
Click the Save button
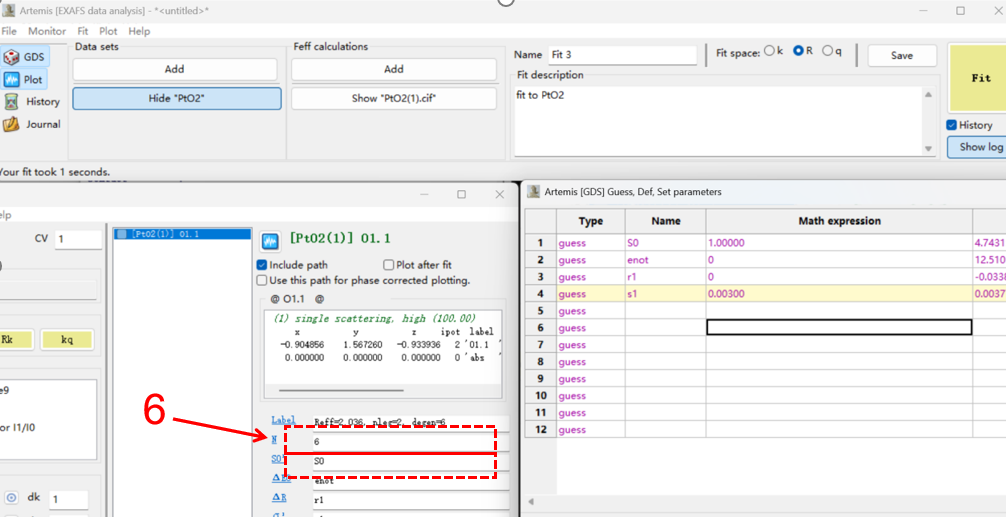[901, 56]
